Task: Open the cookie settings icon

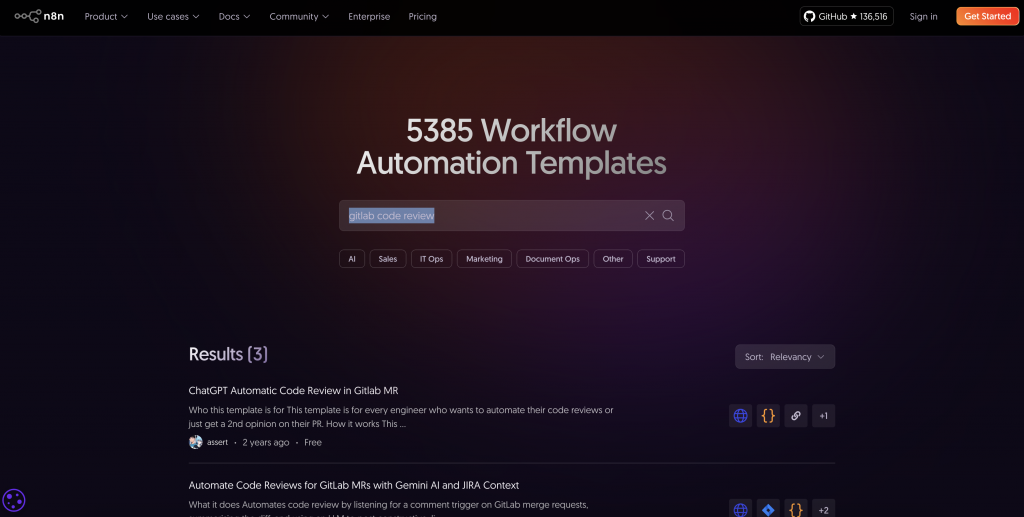Action: [x=14, y=501]
